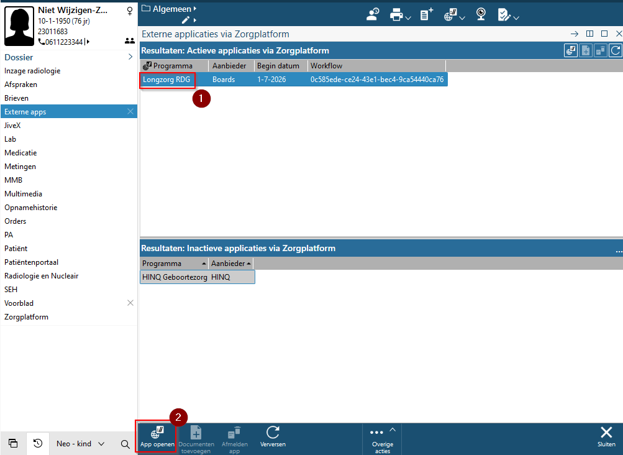
Task: Select Externe apps in the sidebar
Action: tap(69, 112)
